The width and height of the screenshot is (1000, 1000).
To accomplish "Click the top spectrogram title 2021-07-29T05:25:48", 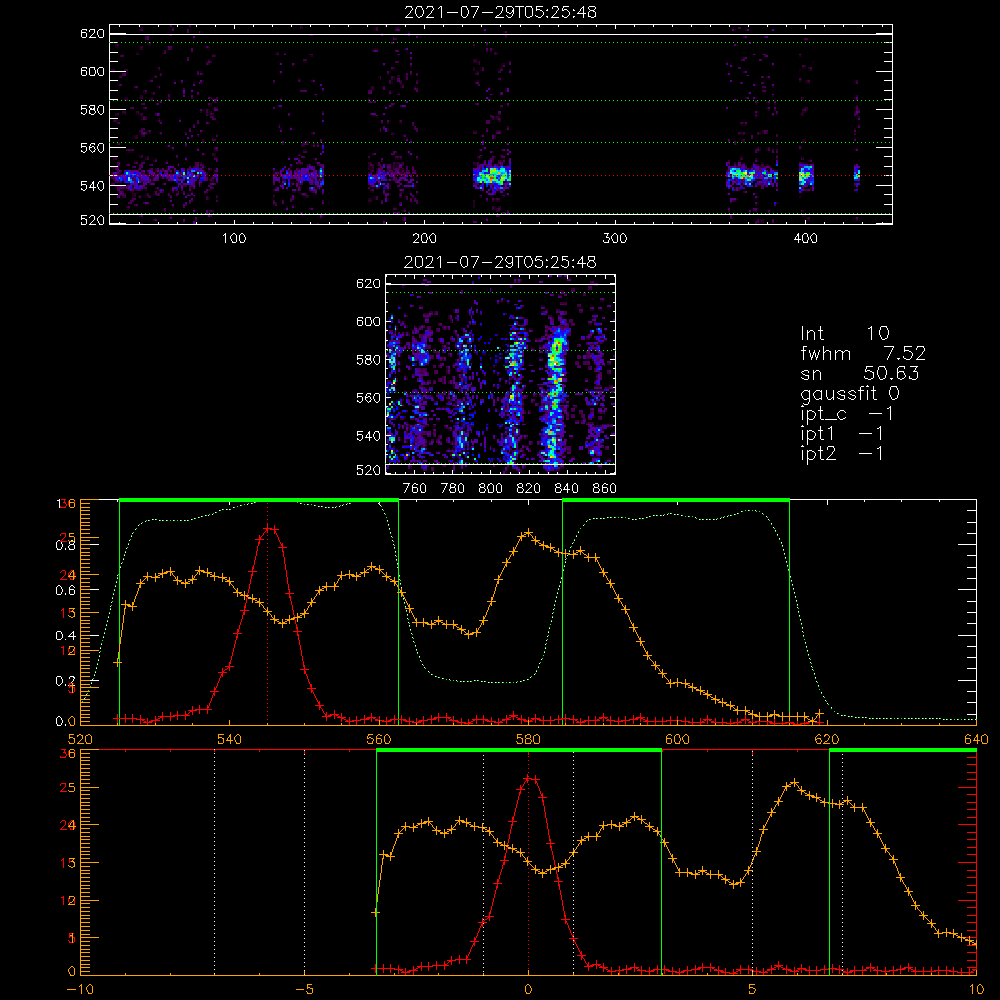I will tap(500, 12).
